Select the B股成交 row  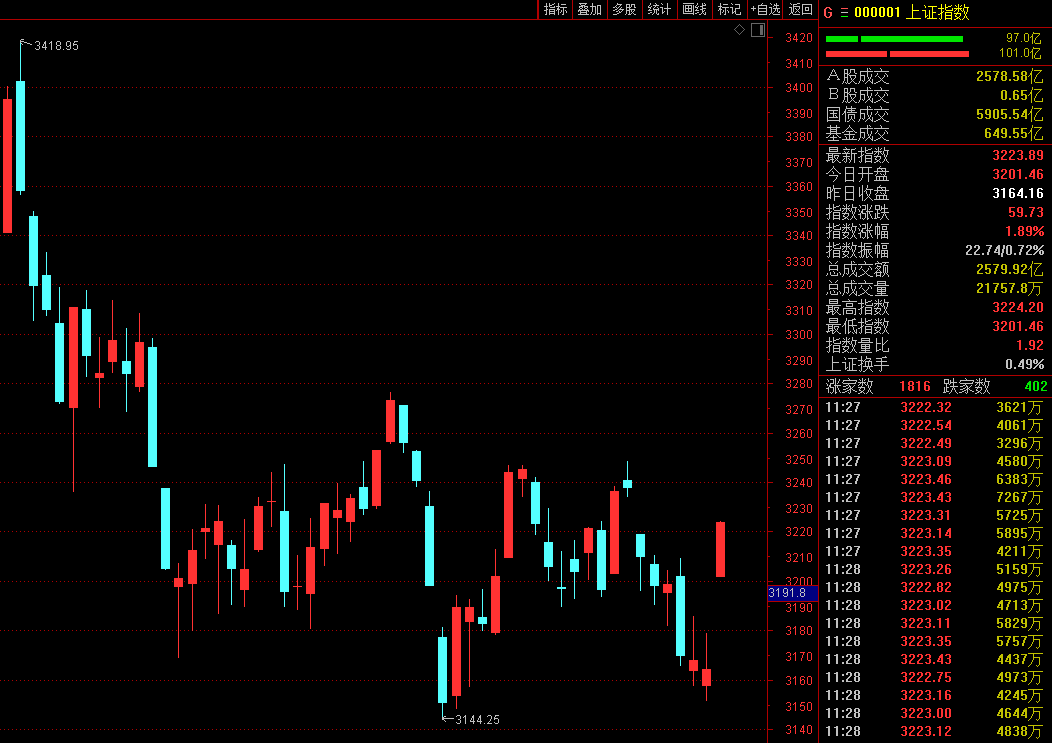[934, 95]
